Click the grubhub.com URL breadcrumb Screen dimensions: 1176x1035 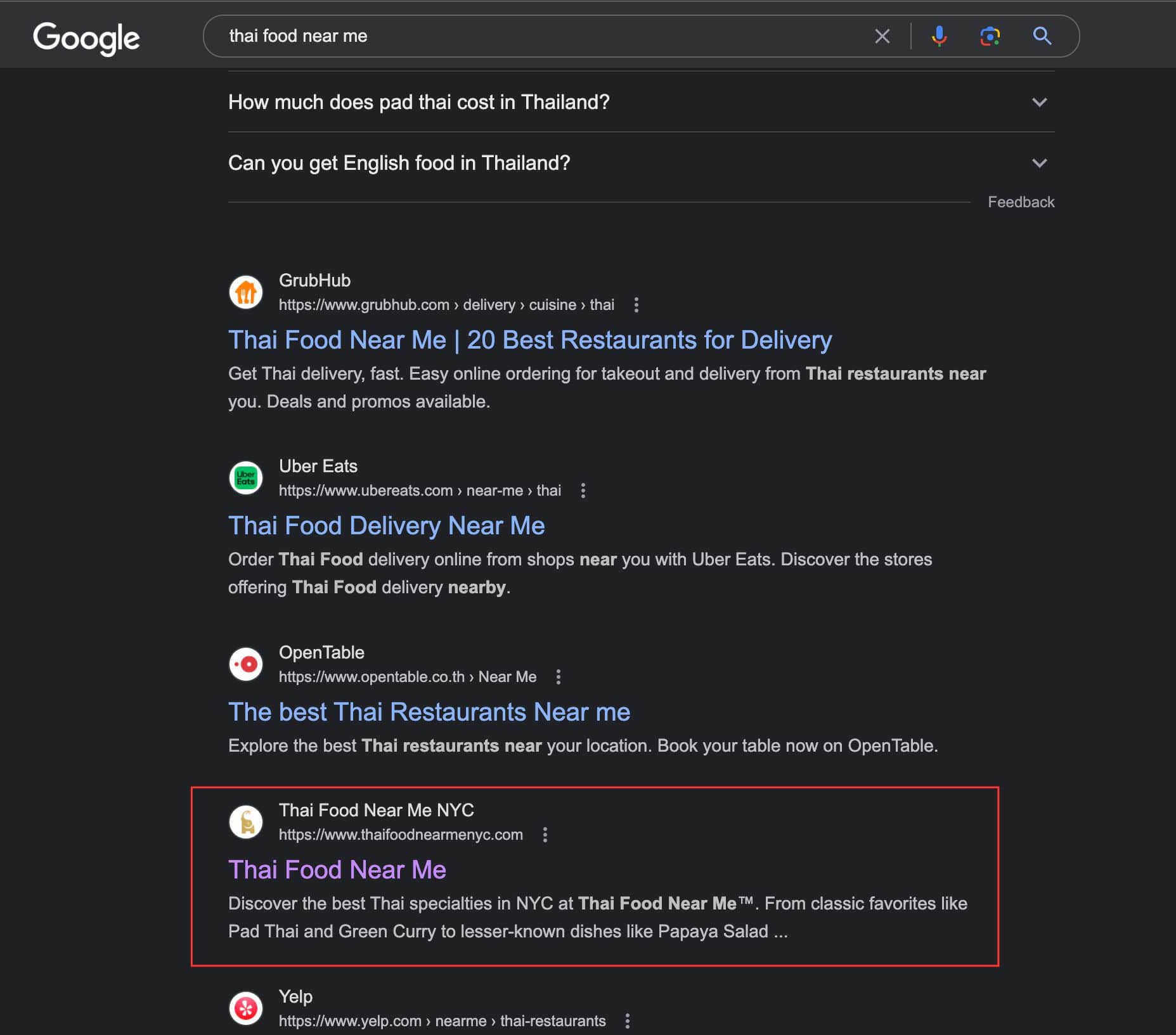pyautogui.click(x=446, y=305)
